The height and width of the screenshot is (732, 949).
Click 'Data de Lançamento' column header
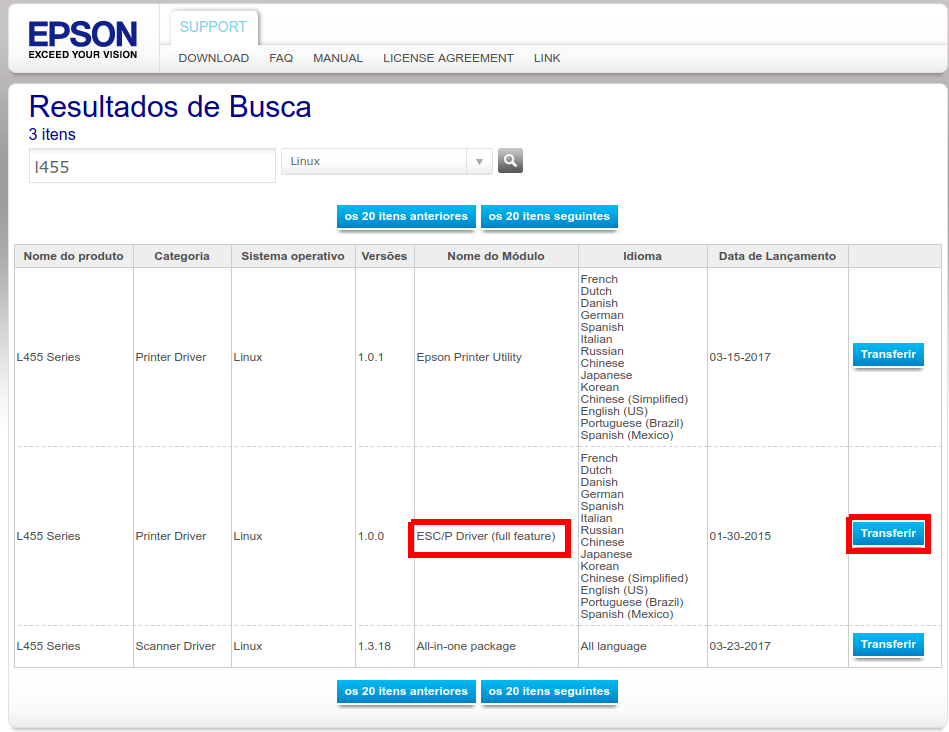(x=777, y=256)
